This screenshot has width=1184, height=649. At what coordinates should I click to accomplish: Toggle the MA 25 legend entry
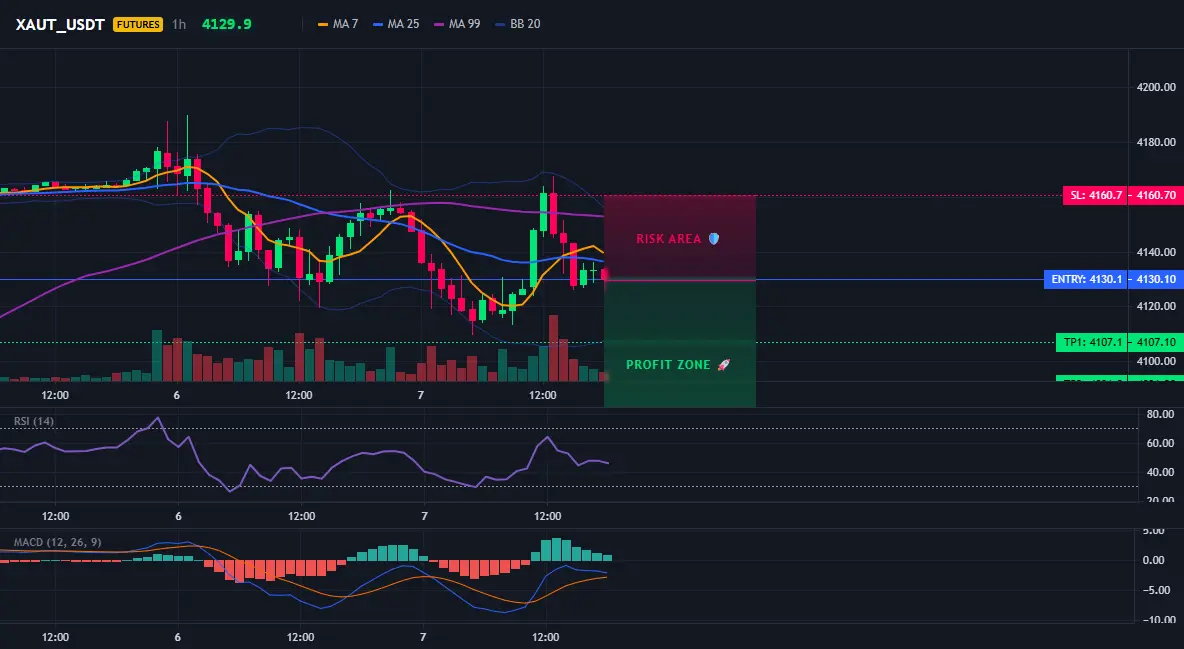point(396,24)
